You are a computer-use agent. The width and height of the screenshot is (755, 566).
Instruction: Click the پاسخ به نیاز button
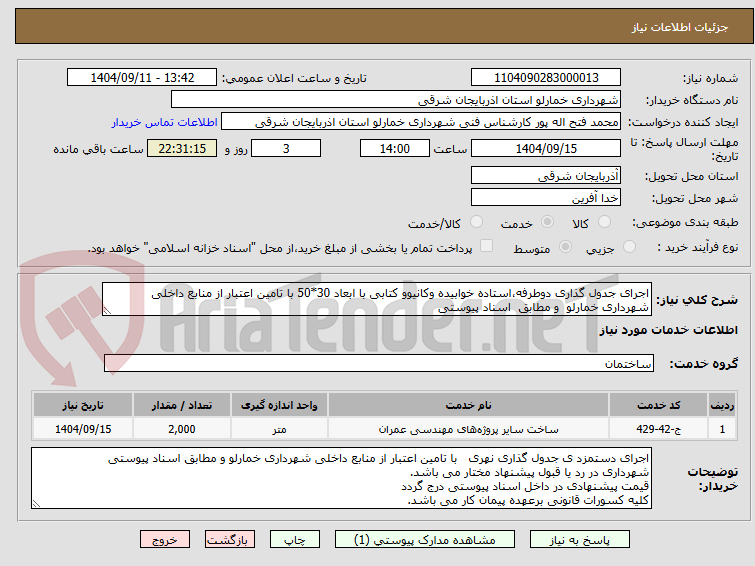[x=579, y=540]
